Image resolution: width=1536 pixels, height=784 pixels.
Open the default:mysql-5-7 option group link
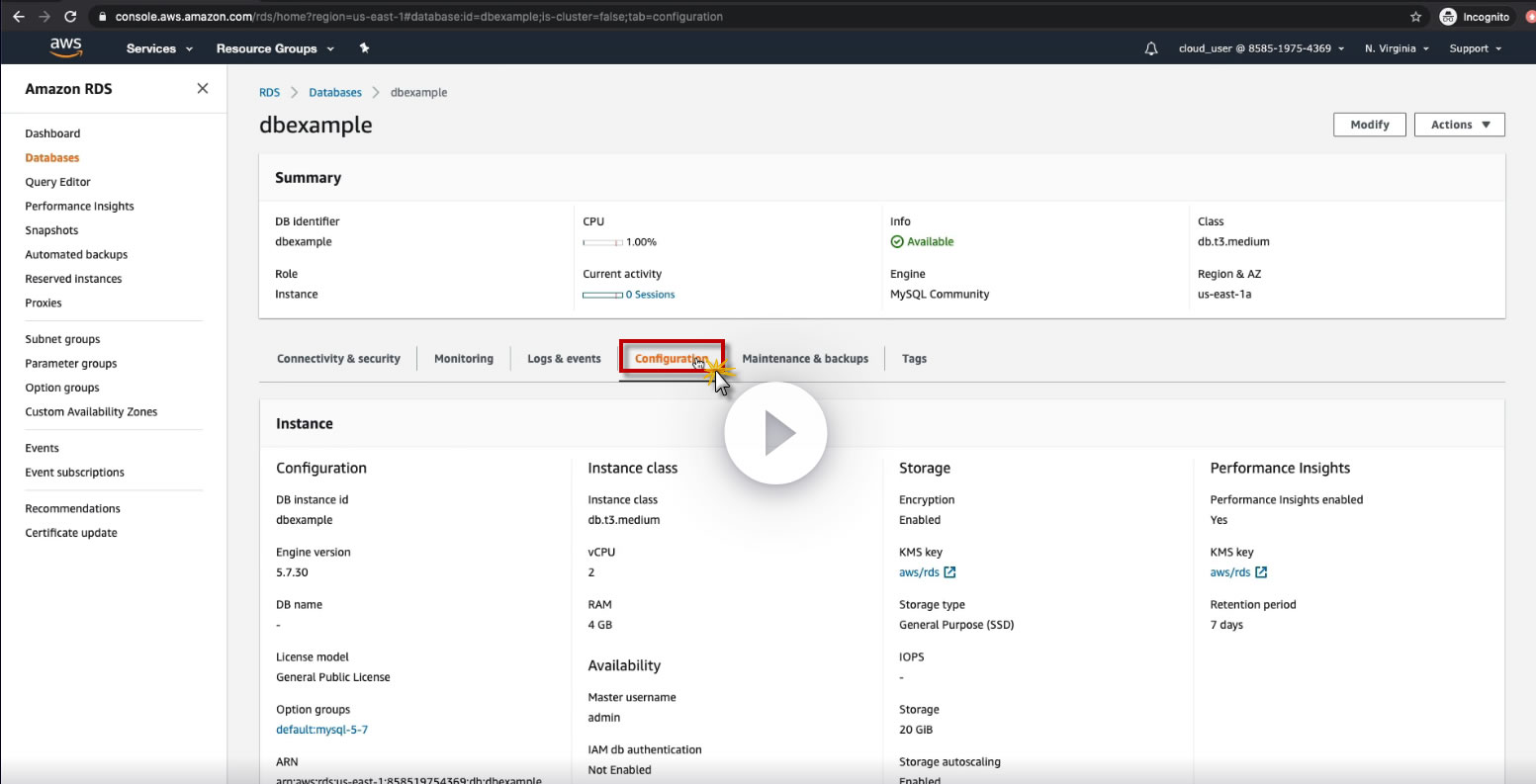pyautogui.click(x=321, y=730)
